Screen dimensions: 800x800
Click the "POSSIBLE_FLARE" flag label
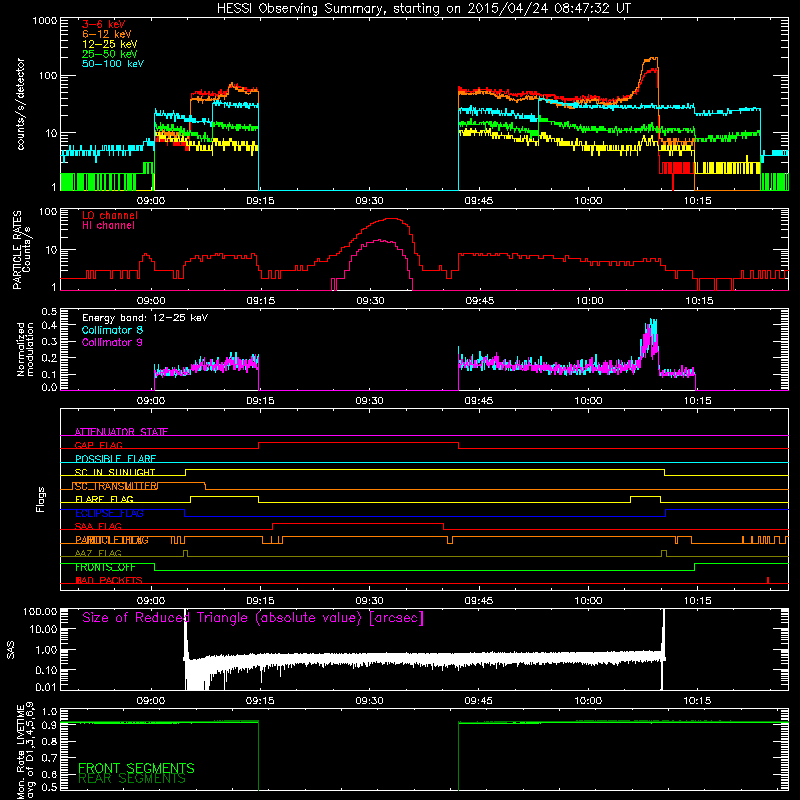115,459
